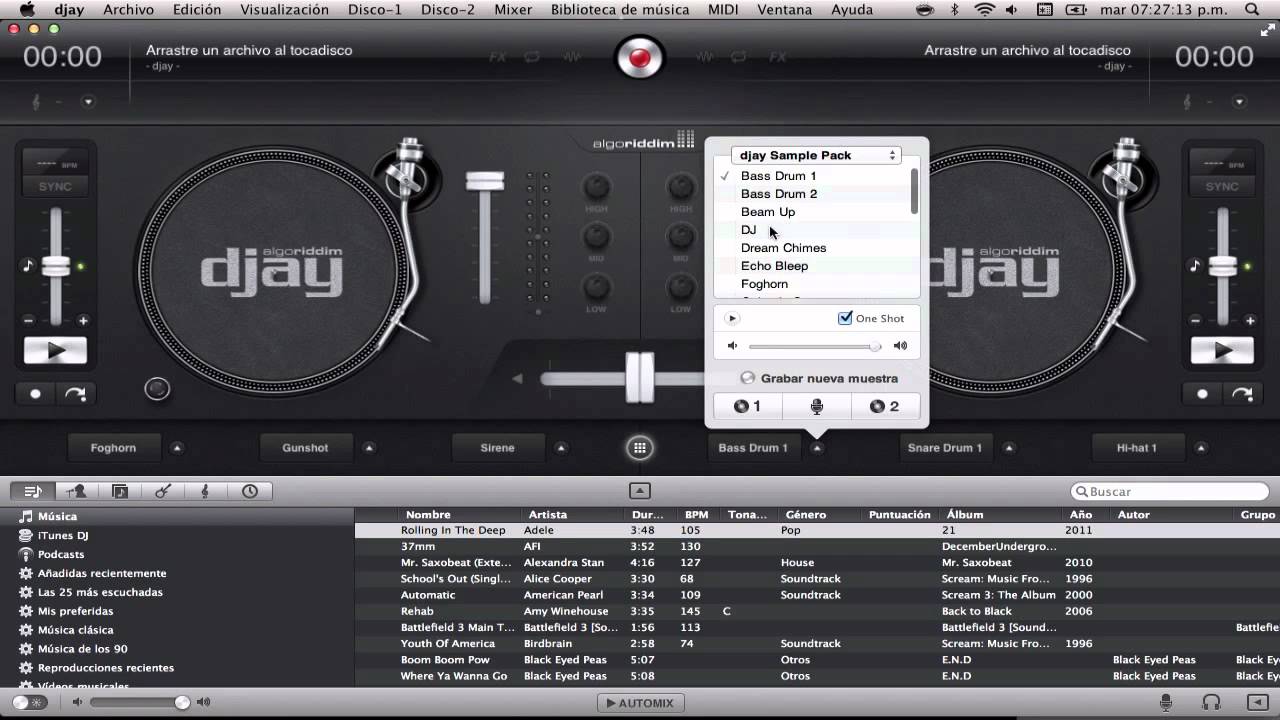The image size is (1280, 720).
Task: Toggle key lock note icon on left deck
Action: (x=28, y=266)
